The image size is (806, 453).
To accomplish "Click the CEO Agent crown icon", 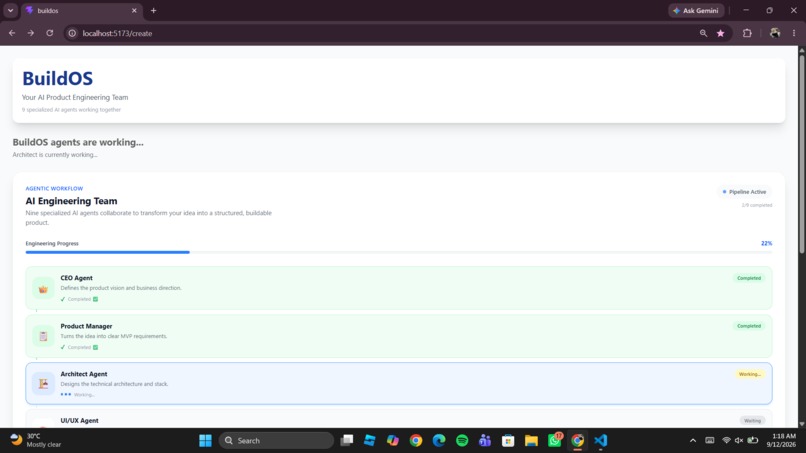I will pos(43,288).
